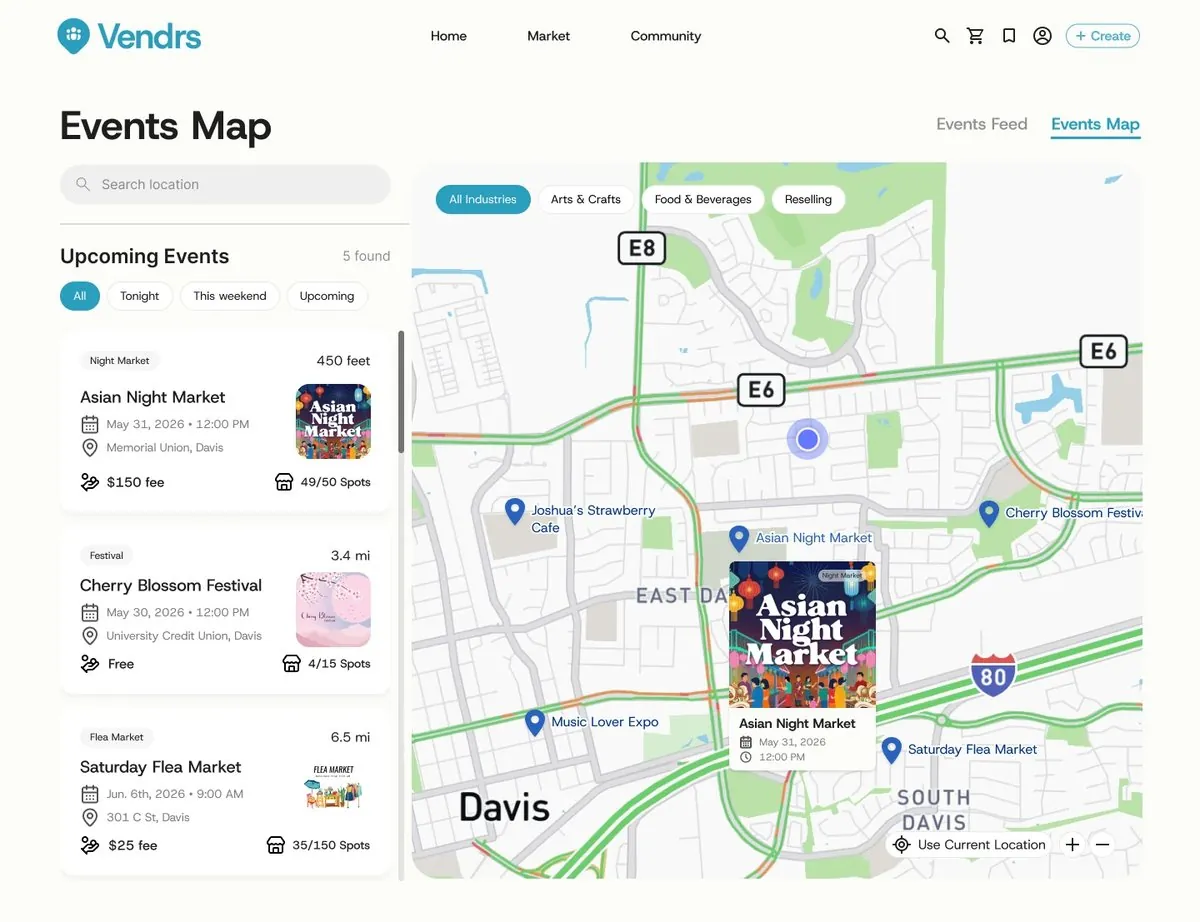Click the Interstate 80 shield on map
1200x922 pixels.
pos(992,676)
